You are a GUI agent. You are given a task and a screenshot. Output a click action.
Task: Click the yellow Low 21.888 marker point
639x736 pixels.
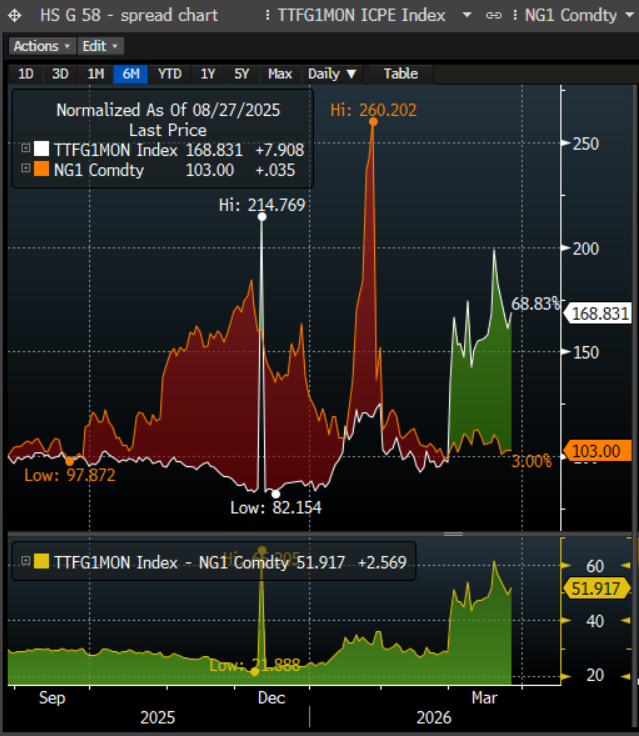(x=254, y=672)
